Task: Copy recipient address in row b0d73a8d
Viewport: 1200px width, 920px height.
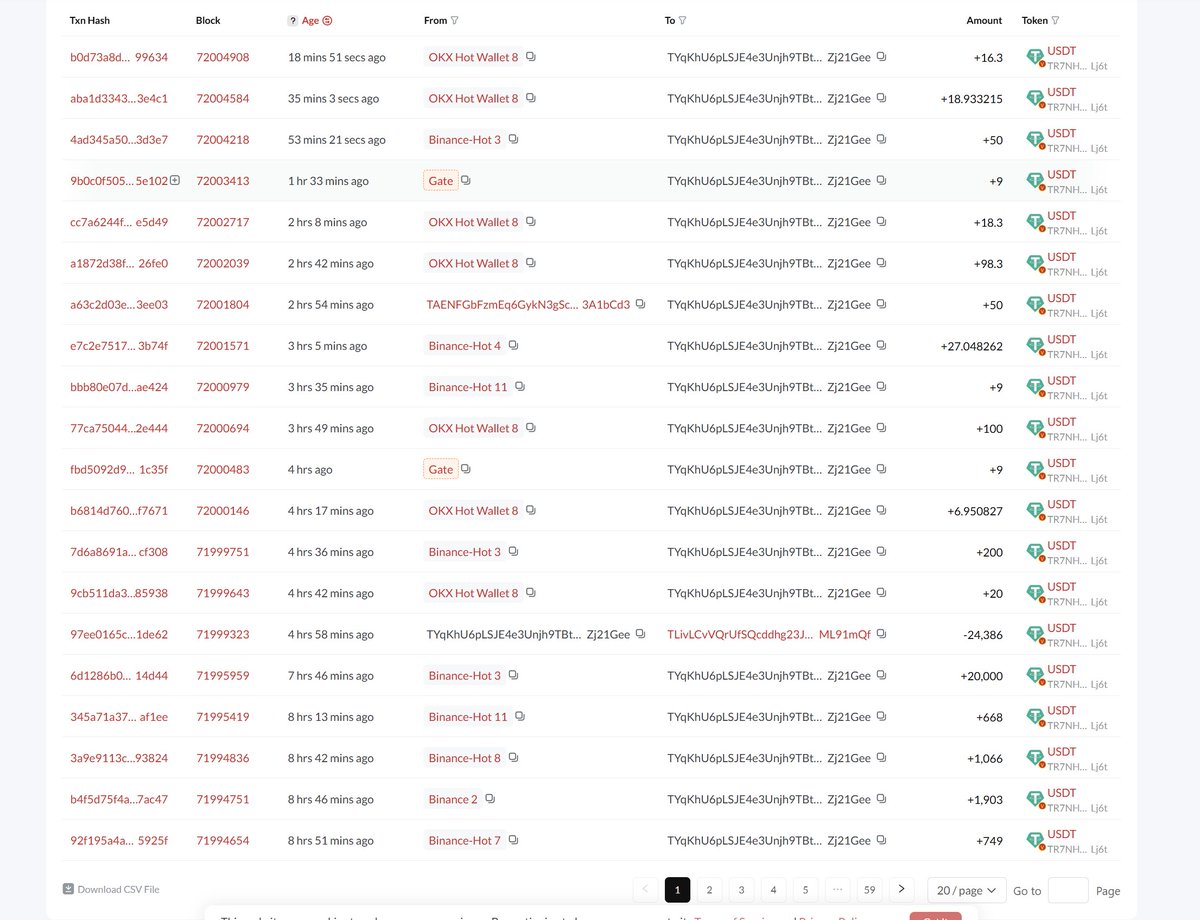Action: 881,57
